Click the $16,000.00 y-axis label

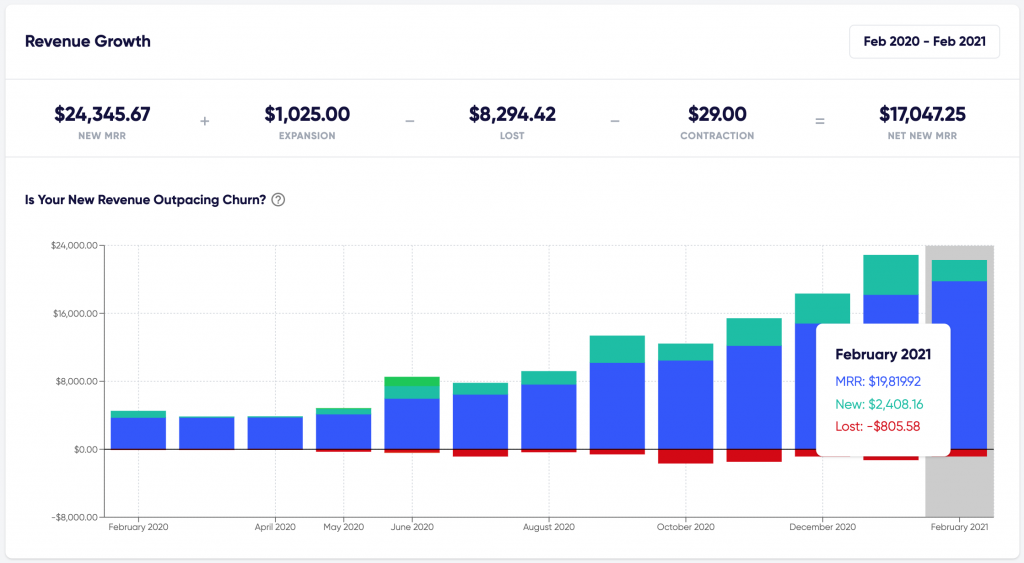click(75, 314)
